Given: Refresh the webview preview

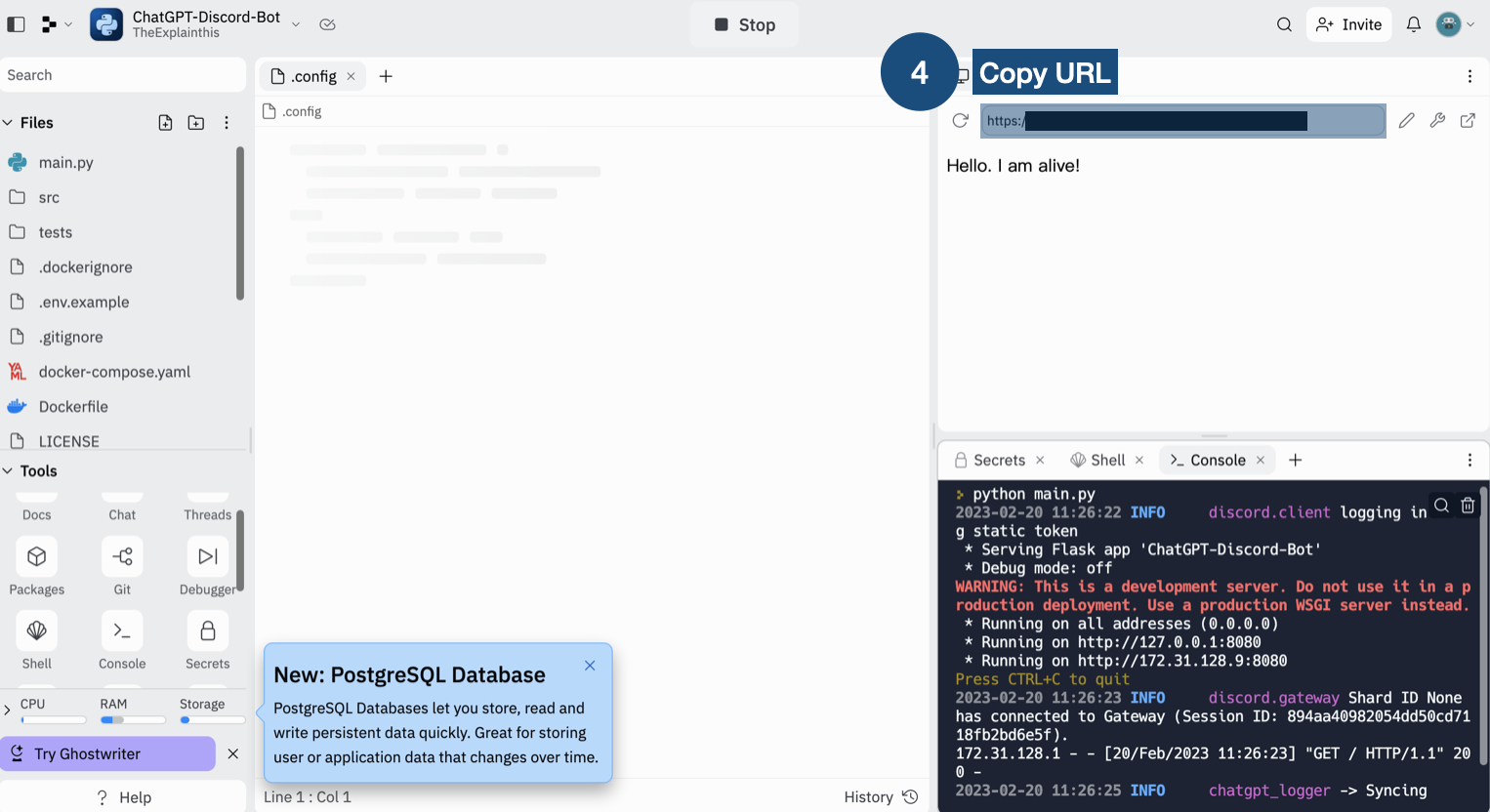Looking at the screenshot, I should [960, 120].
